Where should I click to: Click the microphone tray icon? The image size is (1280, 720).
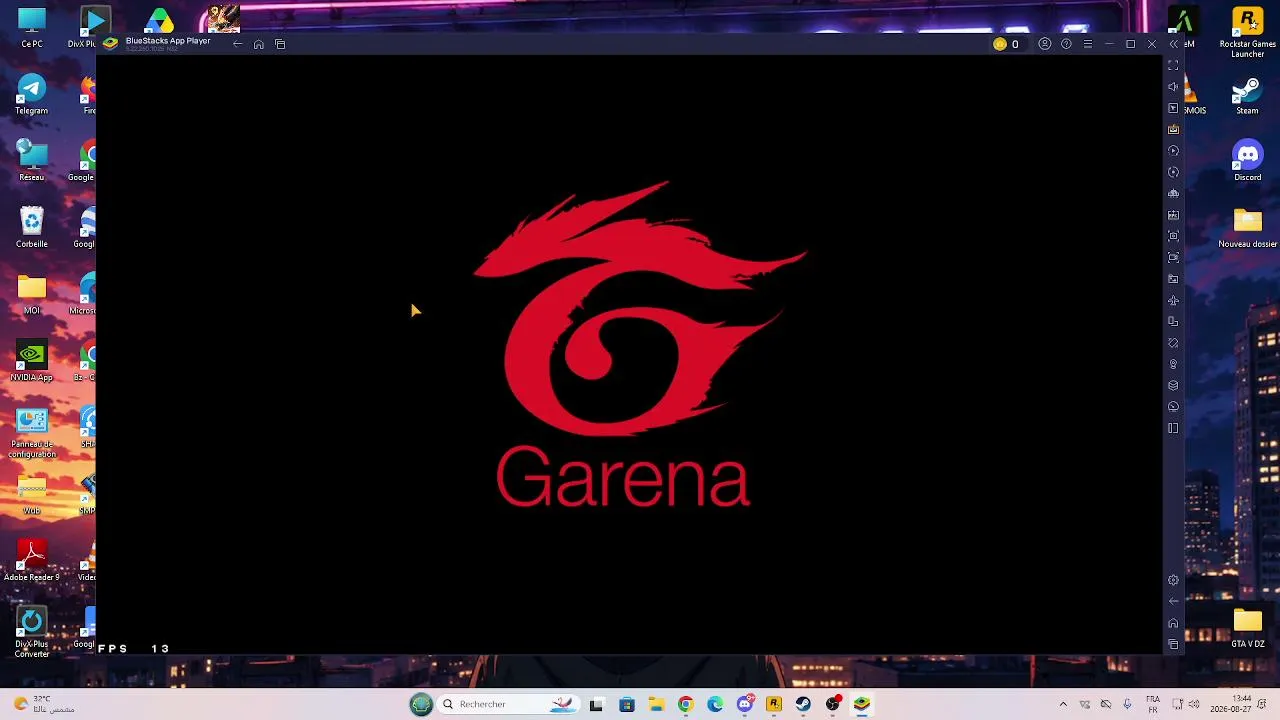(x=1127, y=704)
